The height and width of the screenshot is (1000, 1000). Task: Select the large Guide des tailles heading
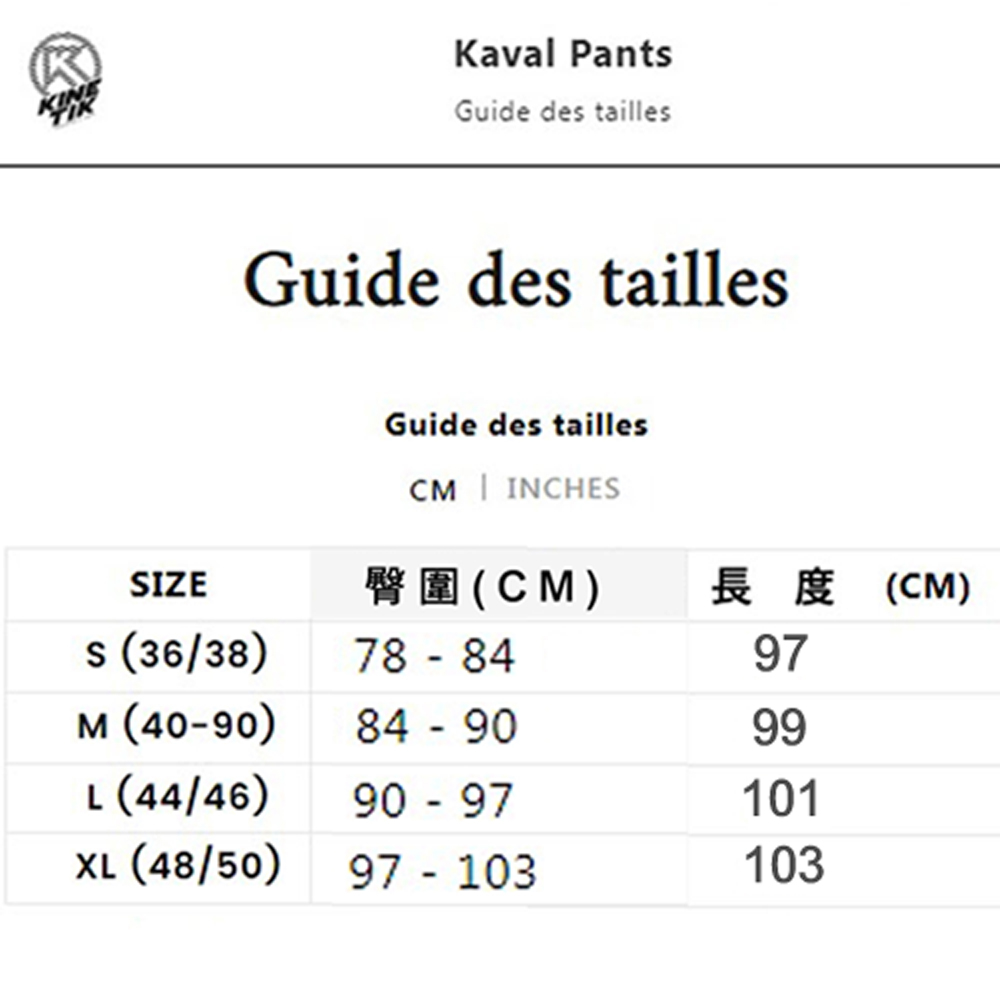point(517,280)
